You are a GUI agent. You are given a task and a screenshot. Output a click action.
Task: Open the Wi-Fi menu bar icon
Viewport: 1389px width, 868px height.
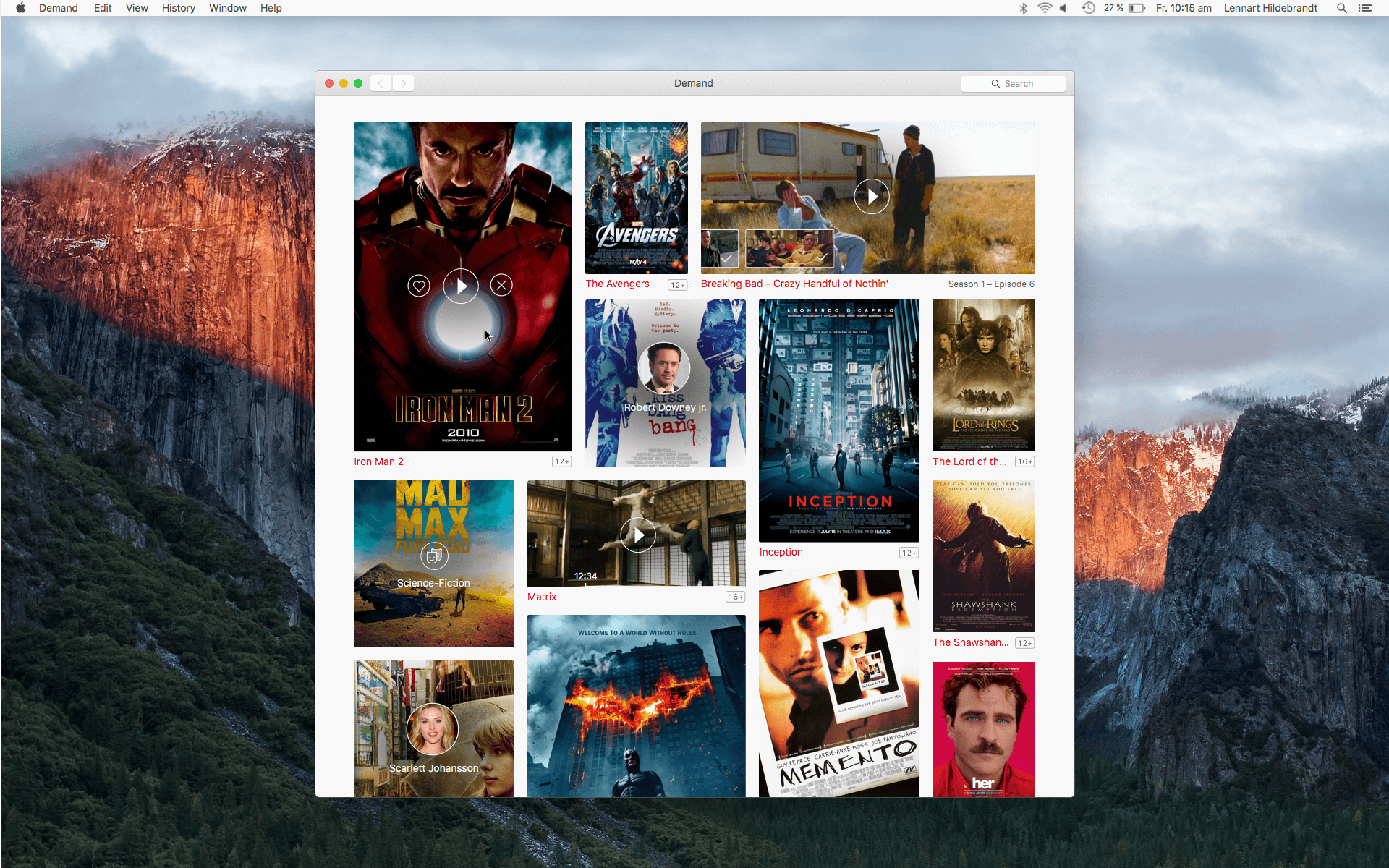pyautogui.click(x=1045, y=8)
